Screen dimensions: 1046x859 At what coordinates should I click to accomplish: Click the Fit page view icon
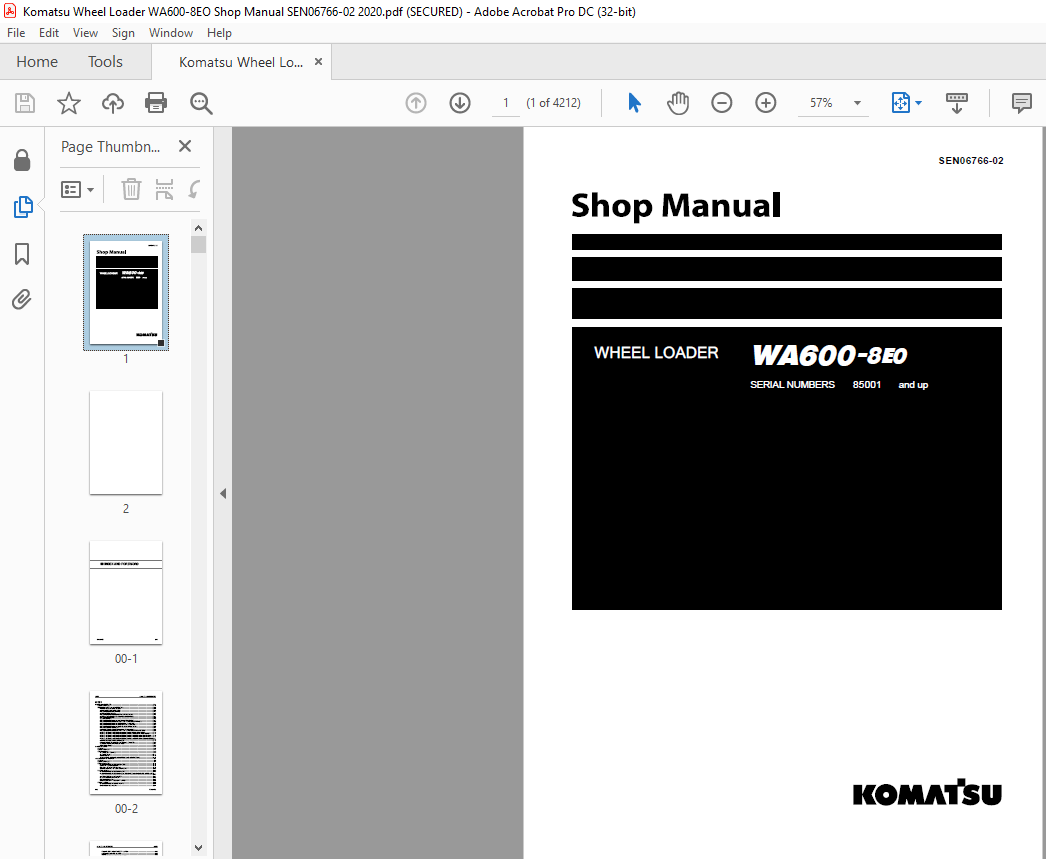(901, 103)
